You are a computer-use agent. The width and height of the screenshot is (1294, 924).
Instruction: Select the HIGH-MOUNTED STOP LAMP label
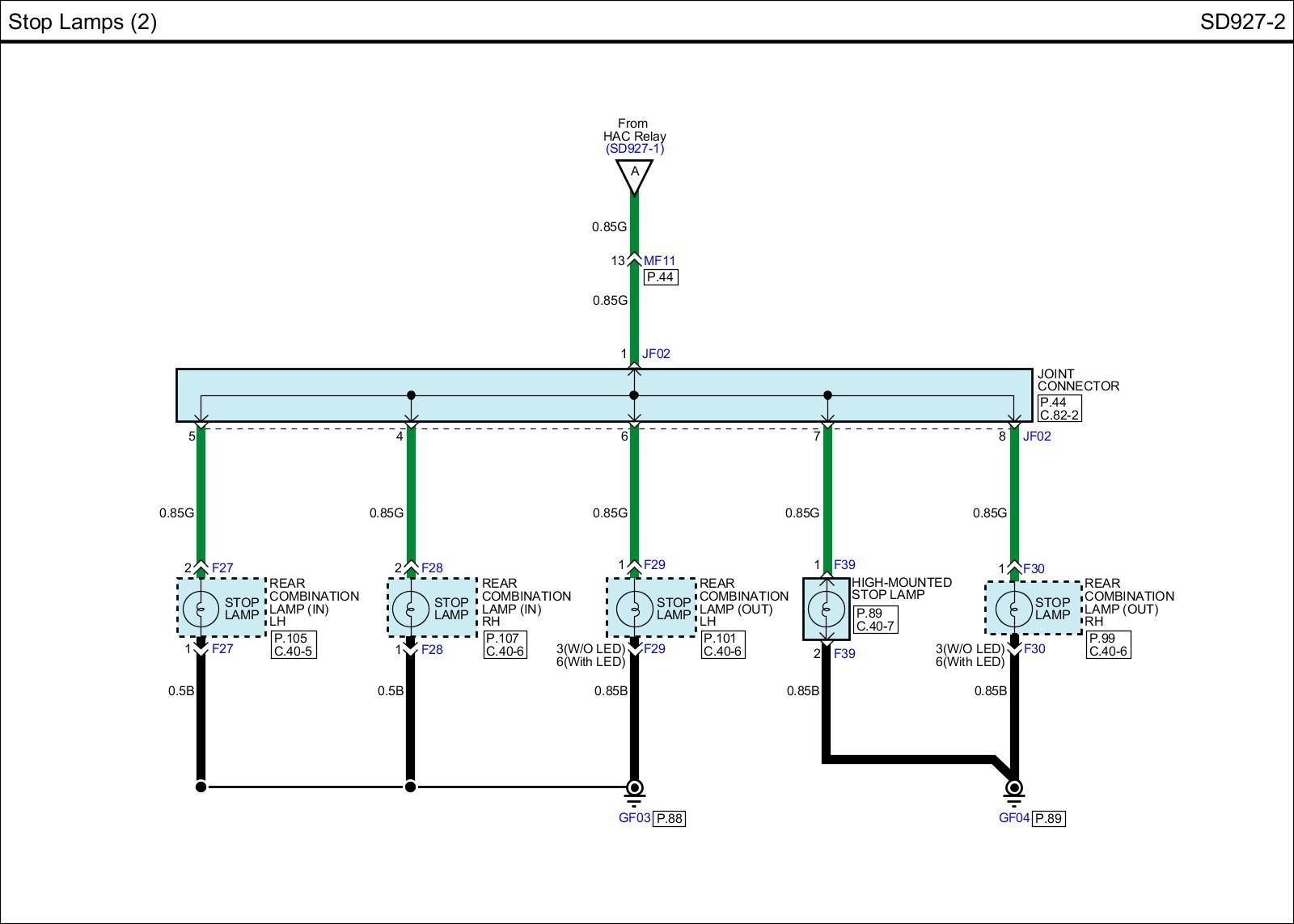pyautogui.click(x=902, y=589)
